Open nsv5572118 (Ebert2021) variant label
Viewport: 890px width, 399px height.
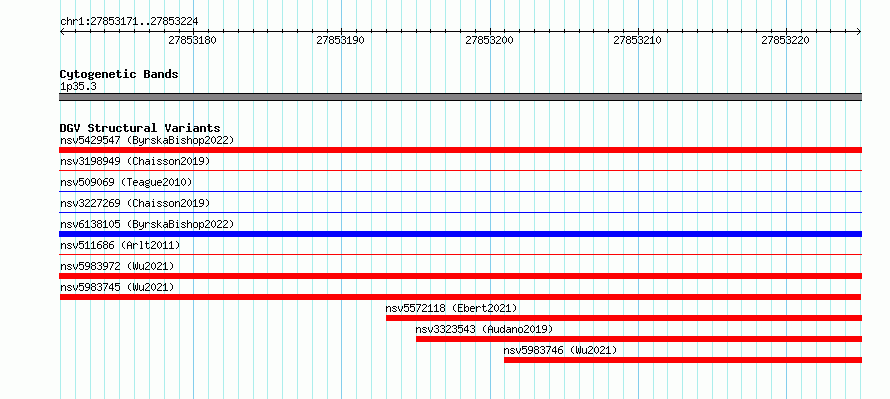tap(452, 308)
